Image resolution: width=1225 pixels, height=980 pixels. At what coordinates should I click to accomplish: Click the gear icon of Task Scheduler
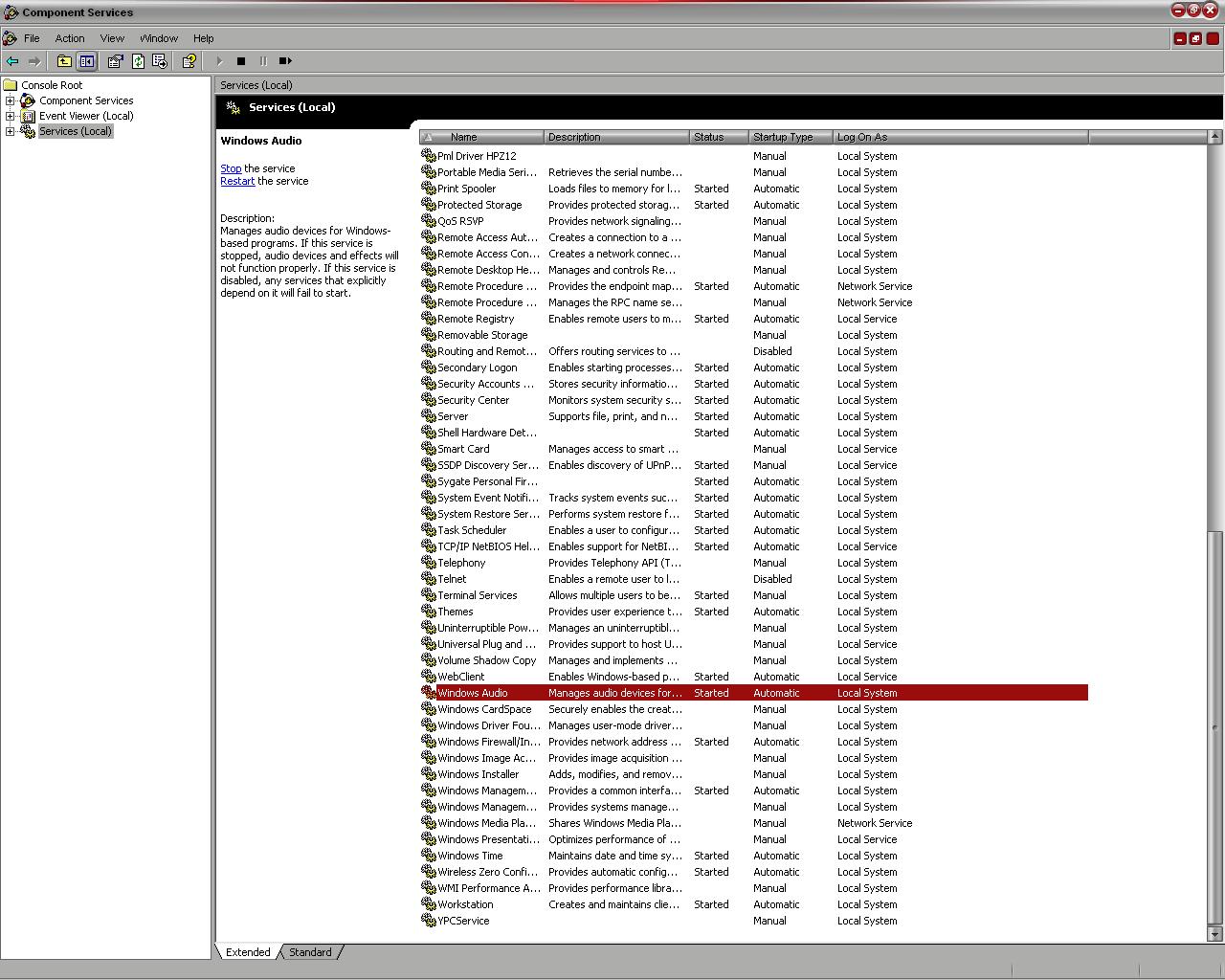point(429,530)
